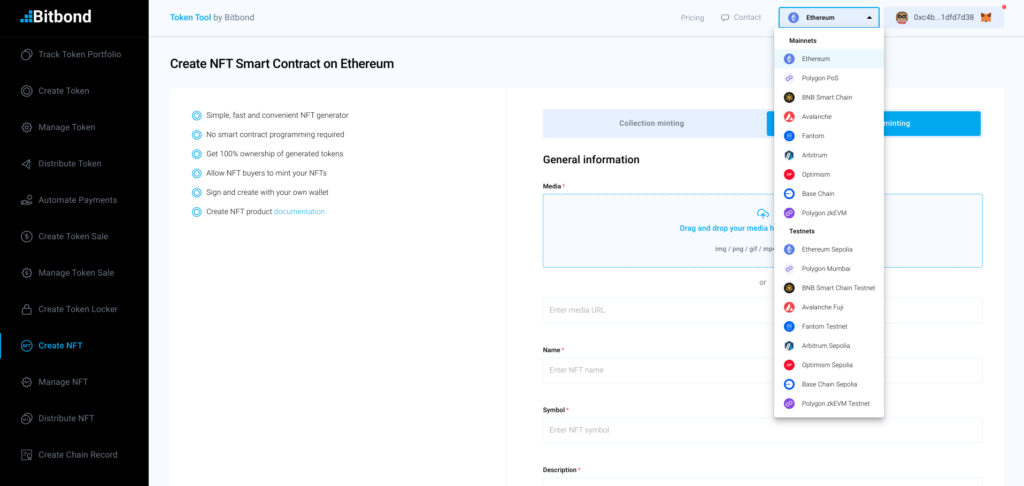Click the Contact chat bubble icon

pos(725,18)
